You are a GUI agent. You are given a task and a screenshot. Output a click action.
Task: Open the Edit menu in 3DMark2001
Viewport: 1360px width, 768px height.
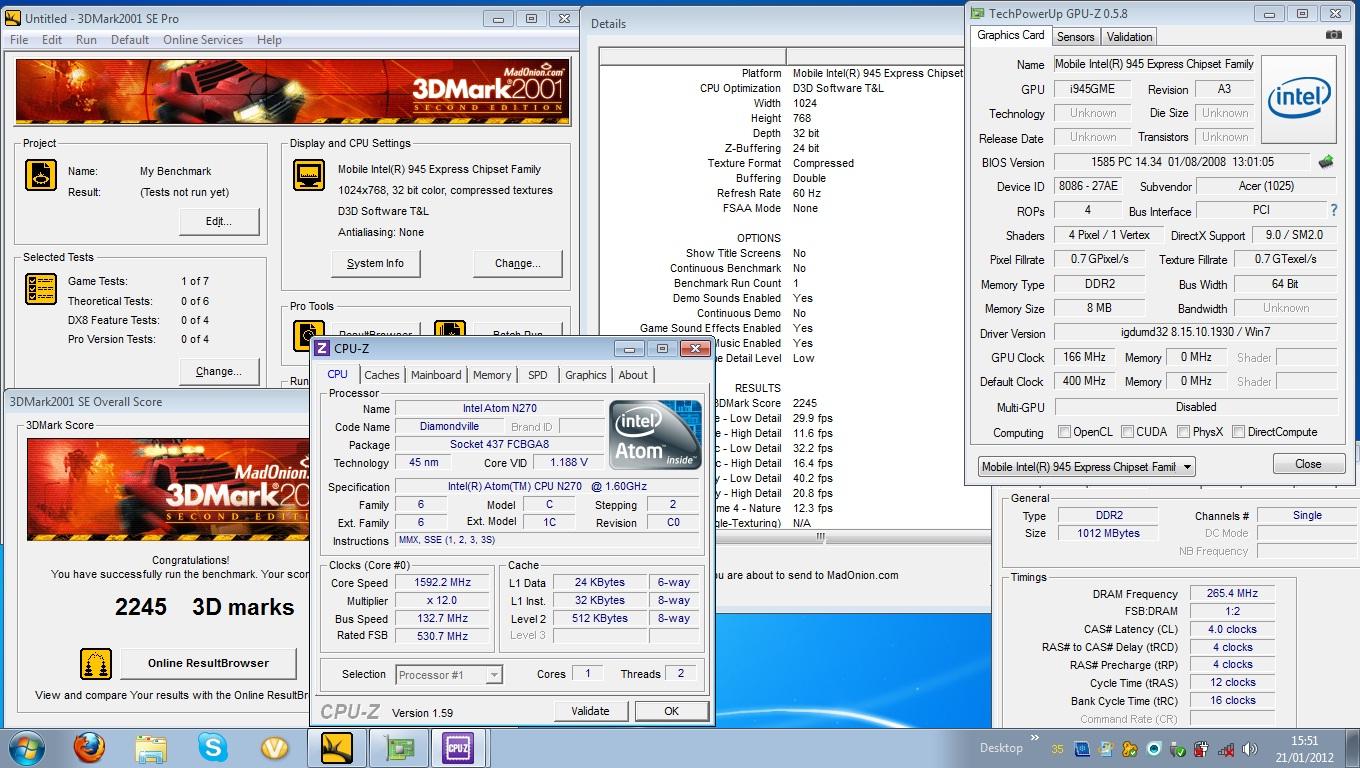pos(52,40)
